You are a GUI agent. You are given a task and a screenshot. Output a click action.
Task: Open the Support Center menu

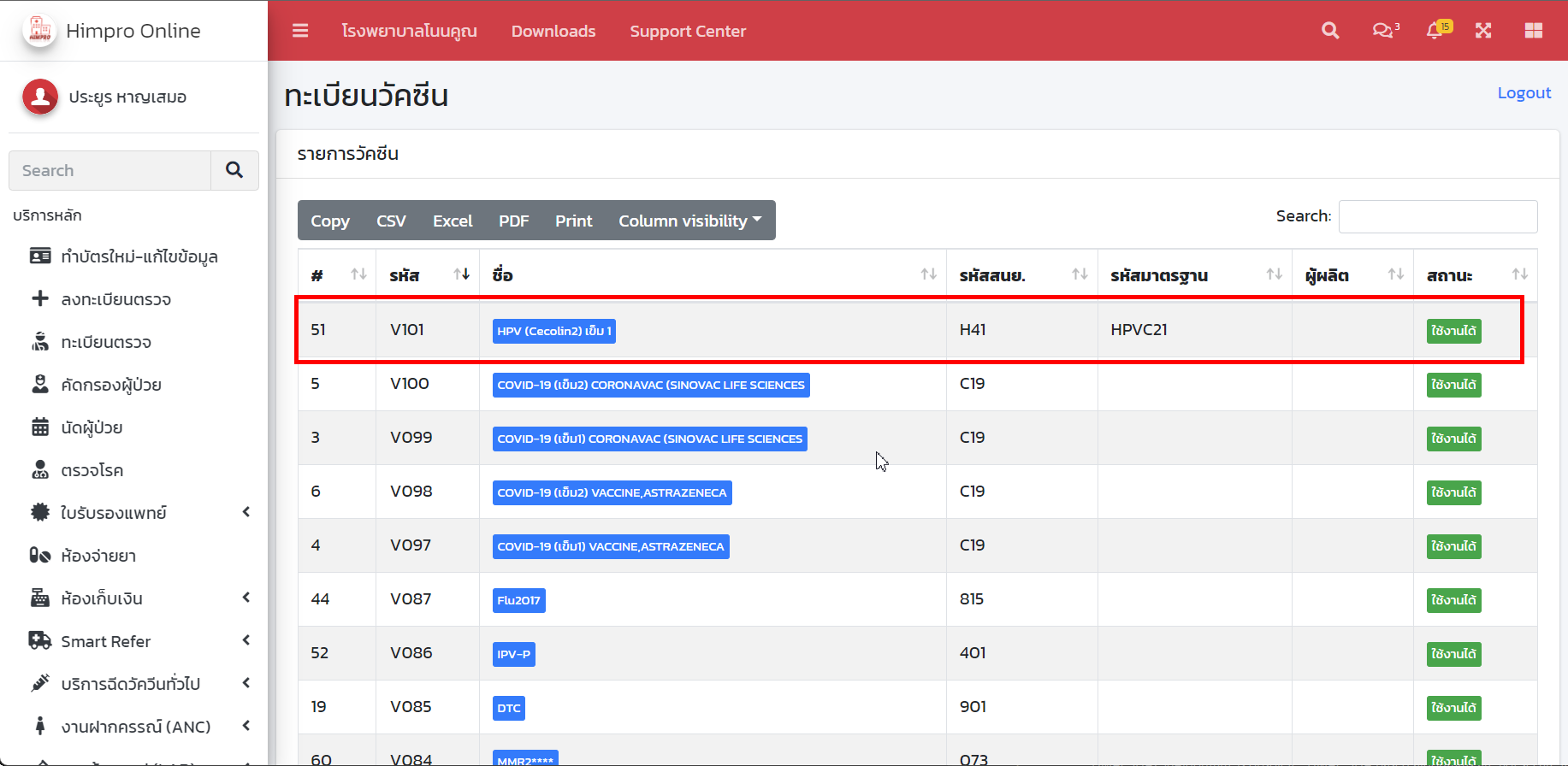(x=688, y=32)
